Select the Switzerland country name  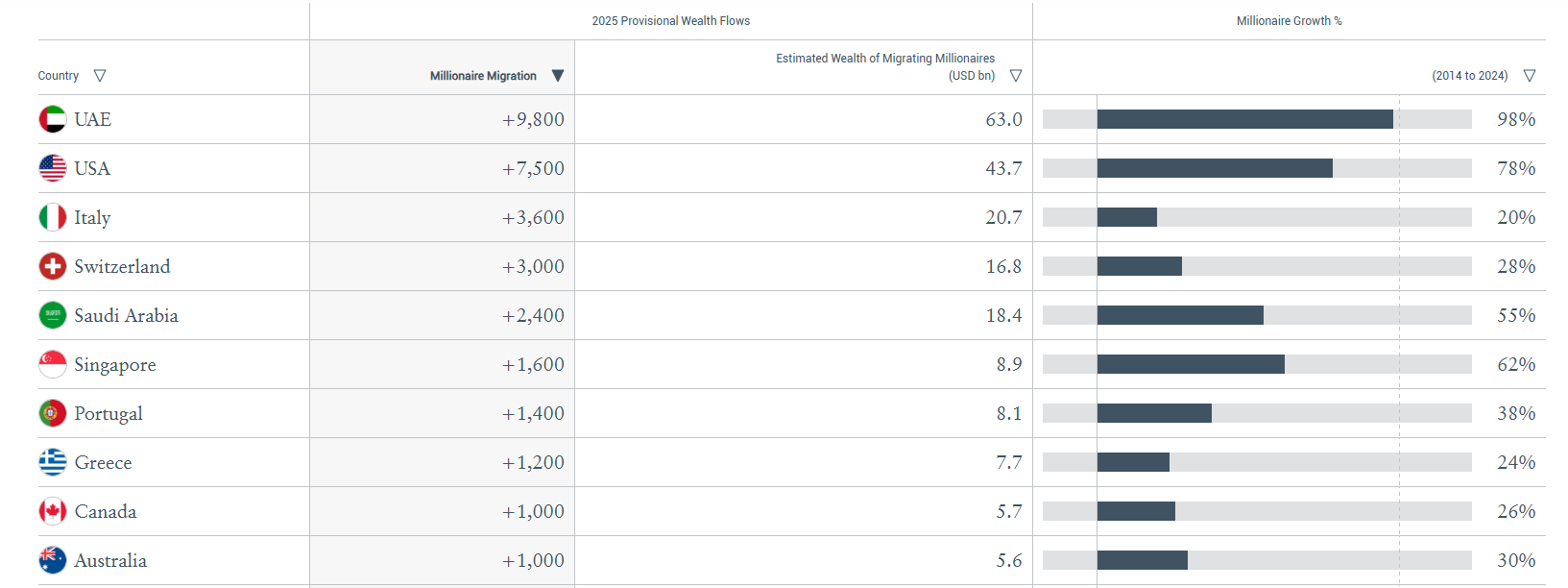pyautogui.click(x=122, y=266)
